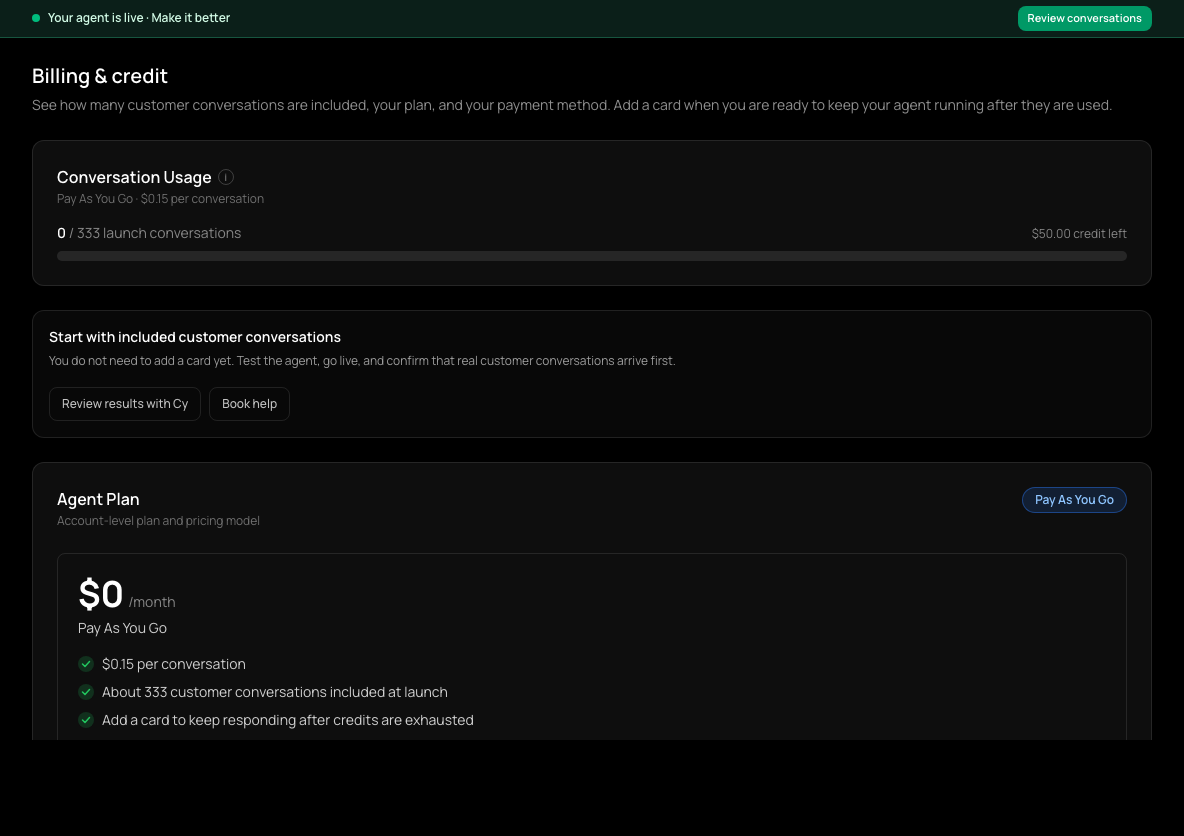1184x836 pixels.
Task: Click the You do not need to add a card text
Action: pyautogui.click(x=362, y=361)
